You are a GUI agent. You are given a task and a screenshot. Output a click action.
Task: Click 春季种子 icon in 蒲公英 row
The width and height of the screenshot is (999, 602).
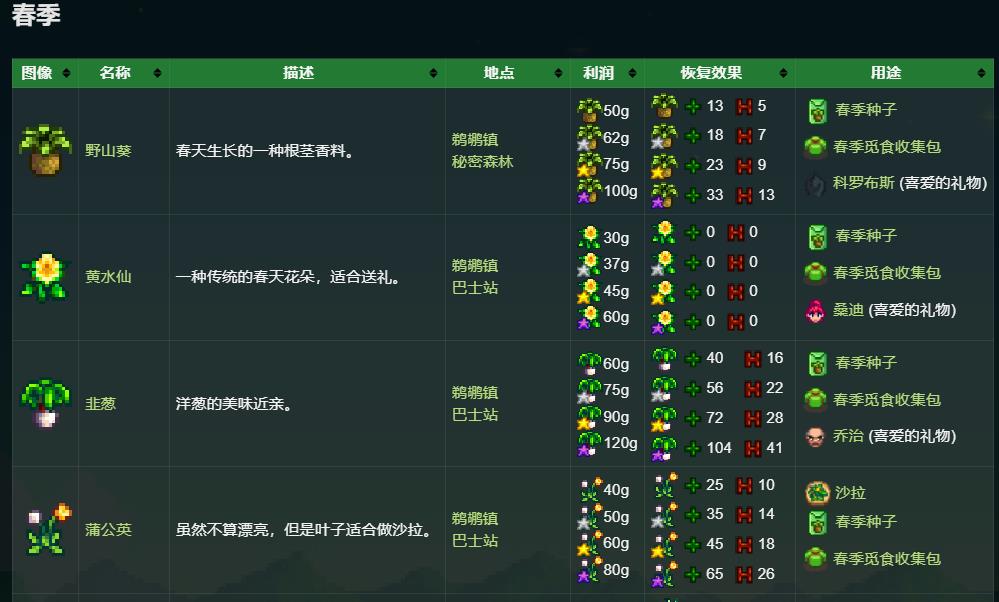coord(817,522)
